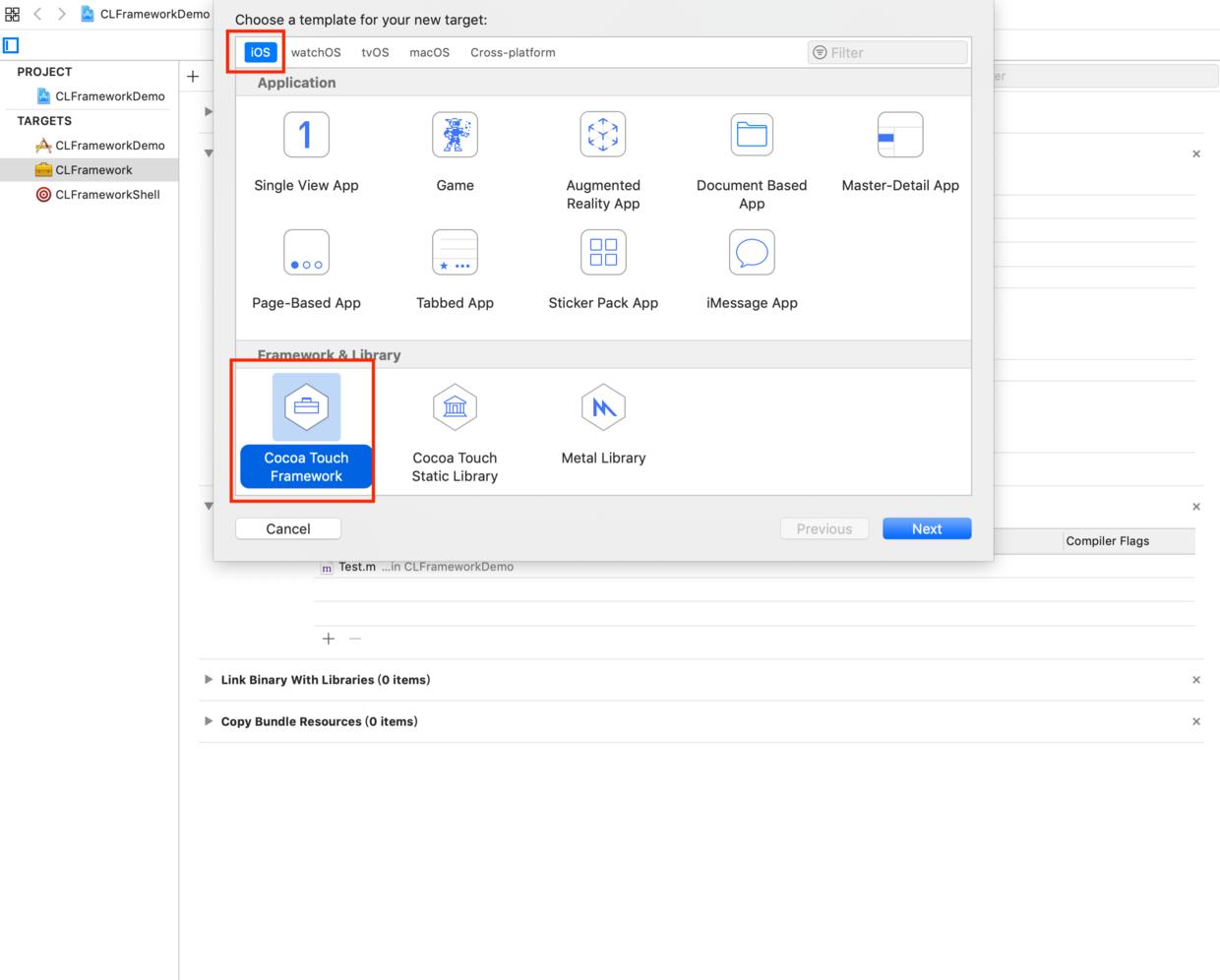Go back in editor history
The height and width of the screenshot is (980, 1220).
37,14
